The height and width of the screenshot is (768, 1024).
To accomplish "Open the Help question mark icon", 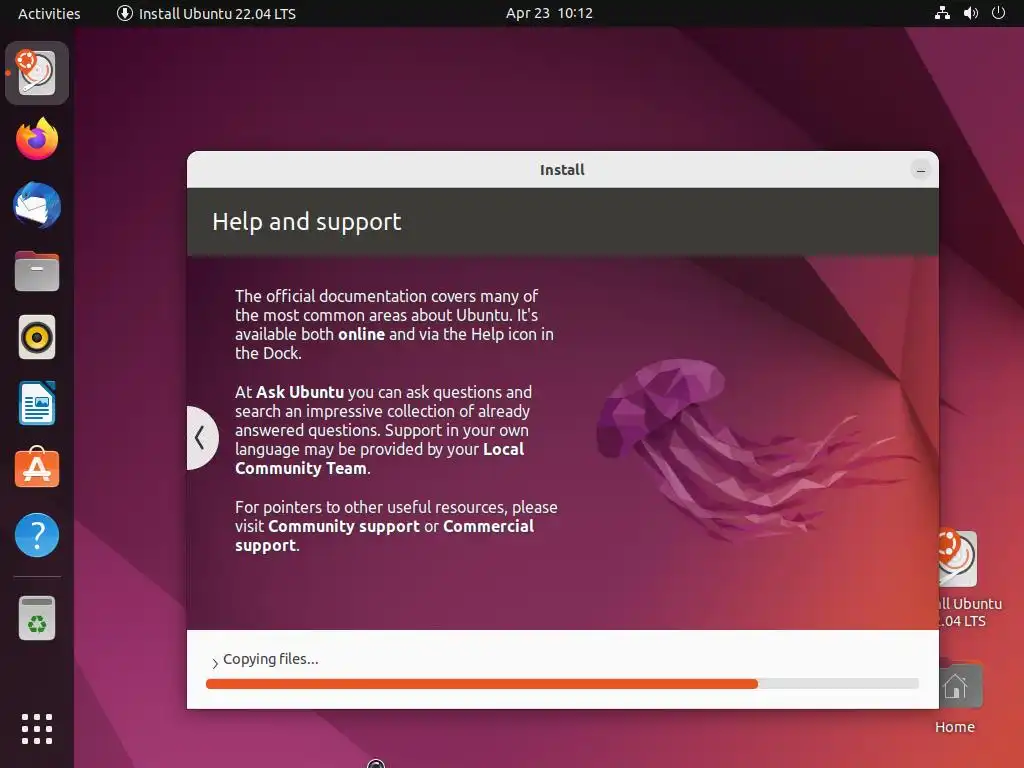I will pyautogui.click(x=37, y=536).
